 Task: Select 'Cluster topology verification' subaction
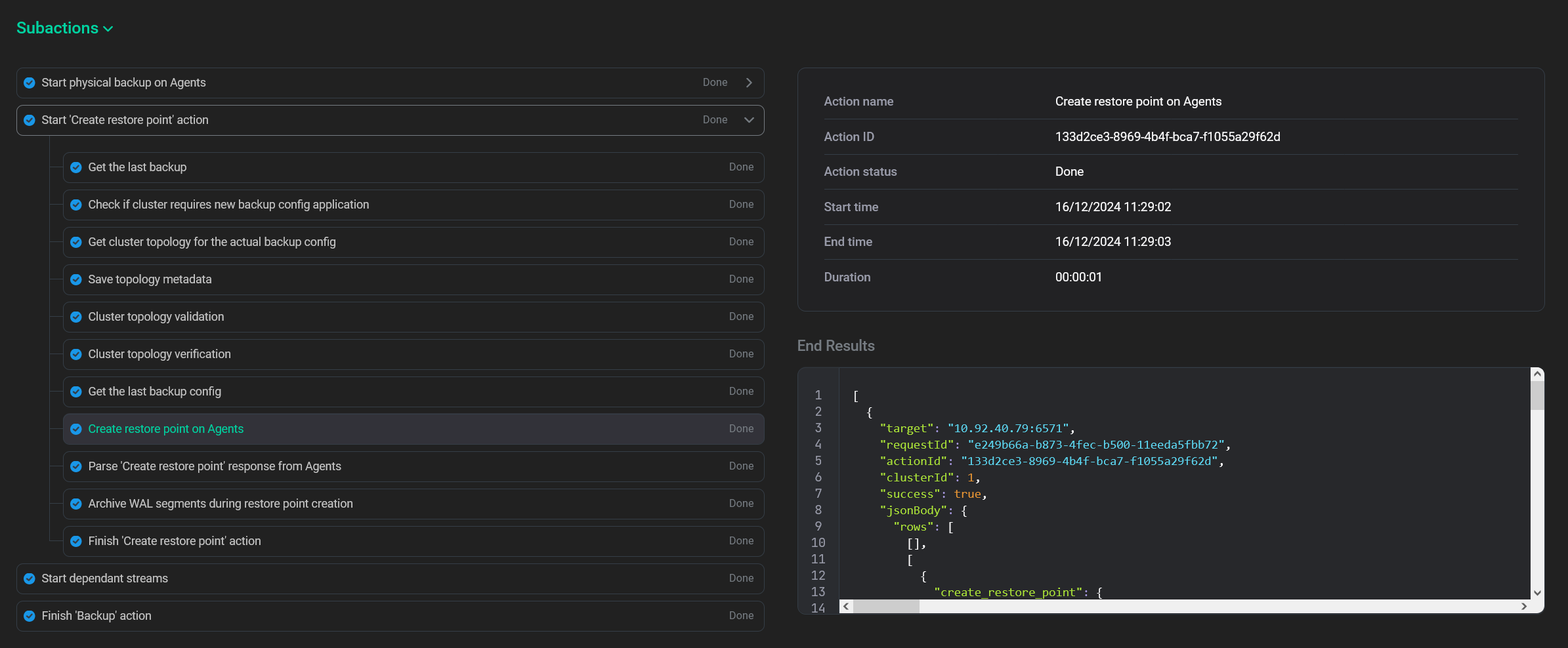click(413, 354)
